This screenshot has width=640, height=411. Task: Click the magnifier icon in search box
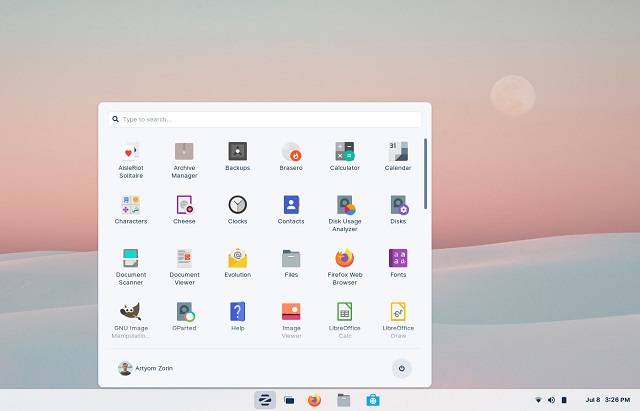coord(116,119)
